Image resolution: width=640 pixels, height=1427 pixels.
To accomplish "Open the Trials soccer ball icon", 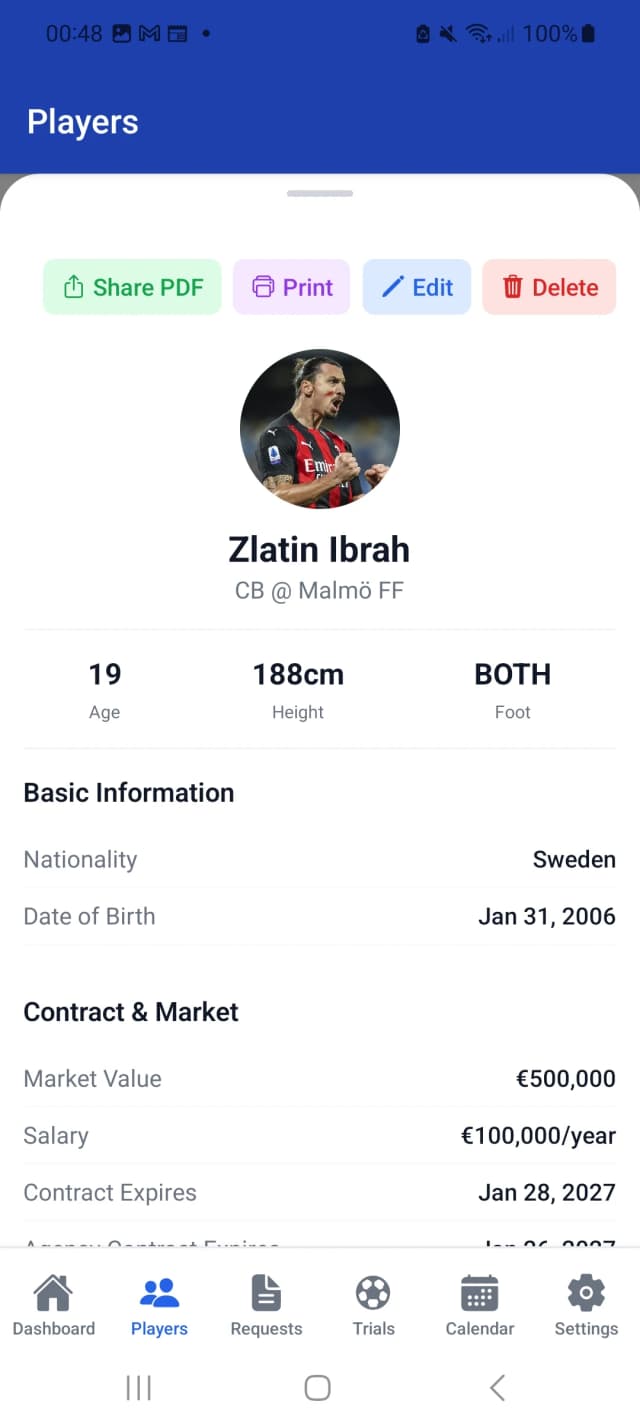I will pyautogui.click(x=372, y=1293).
